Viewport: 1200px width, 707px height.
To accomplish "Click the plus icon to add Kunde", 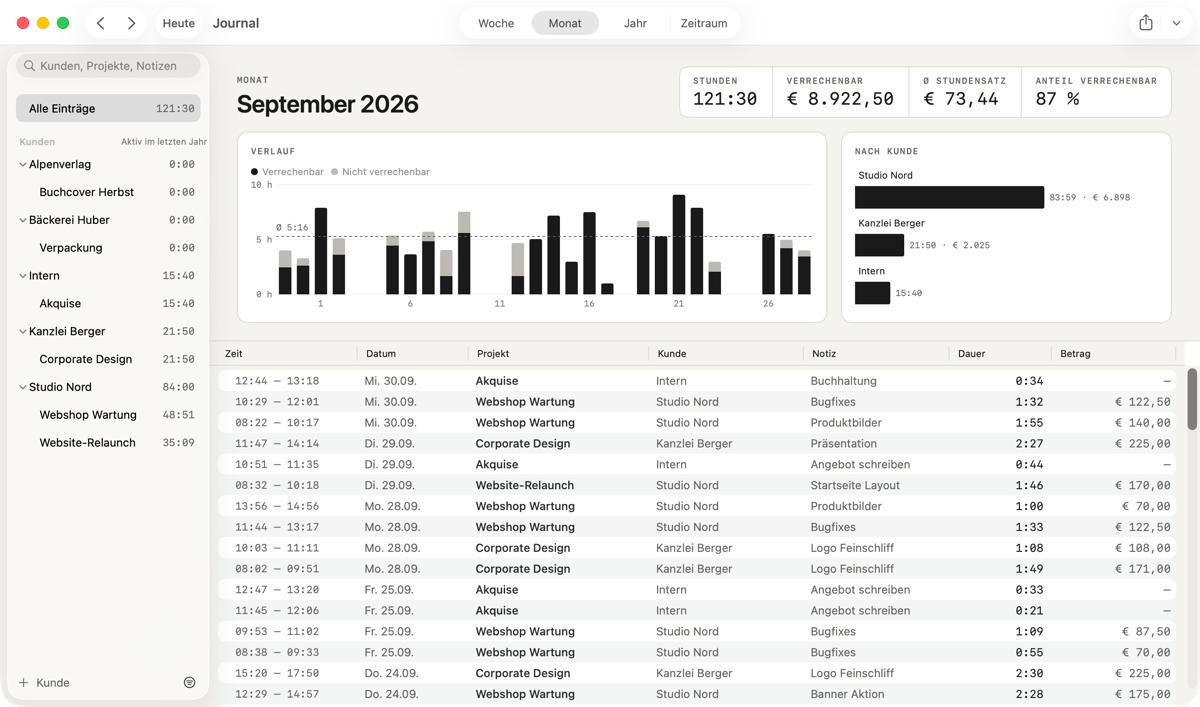I will 23,682.
